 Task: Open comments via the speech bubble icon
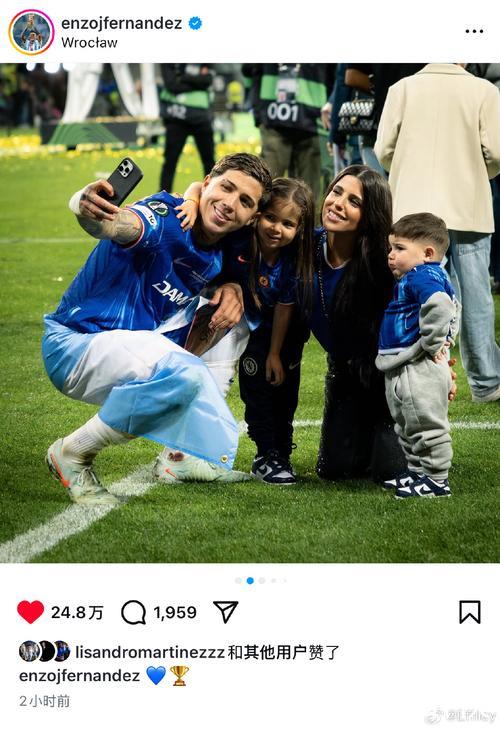click(x=133, y=612)
